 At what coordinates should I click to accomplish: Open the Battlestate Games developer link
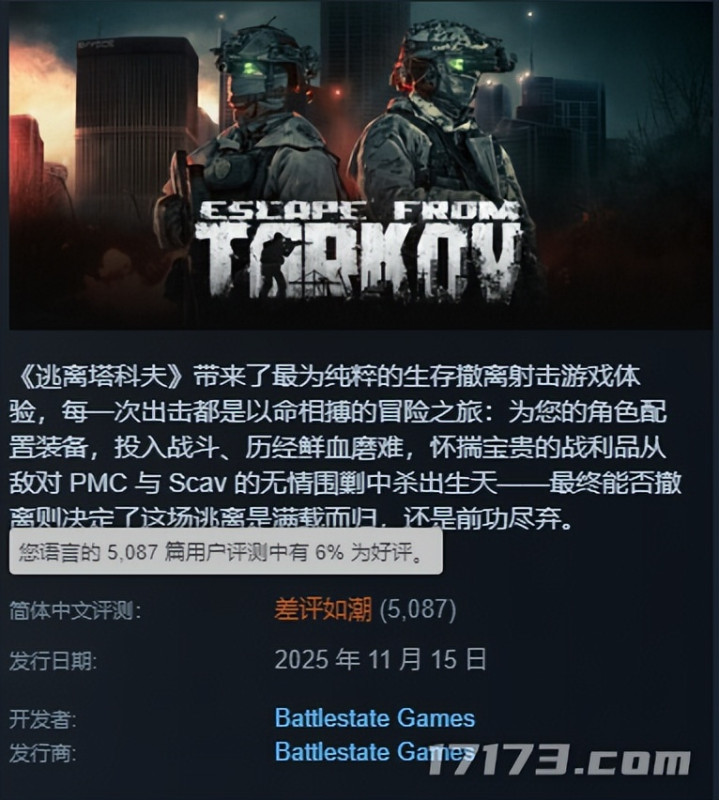tap(375, 718)
